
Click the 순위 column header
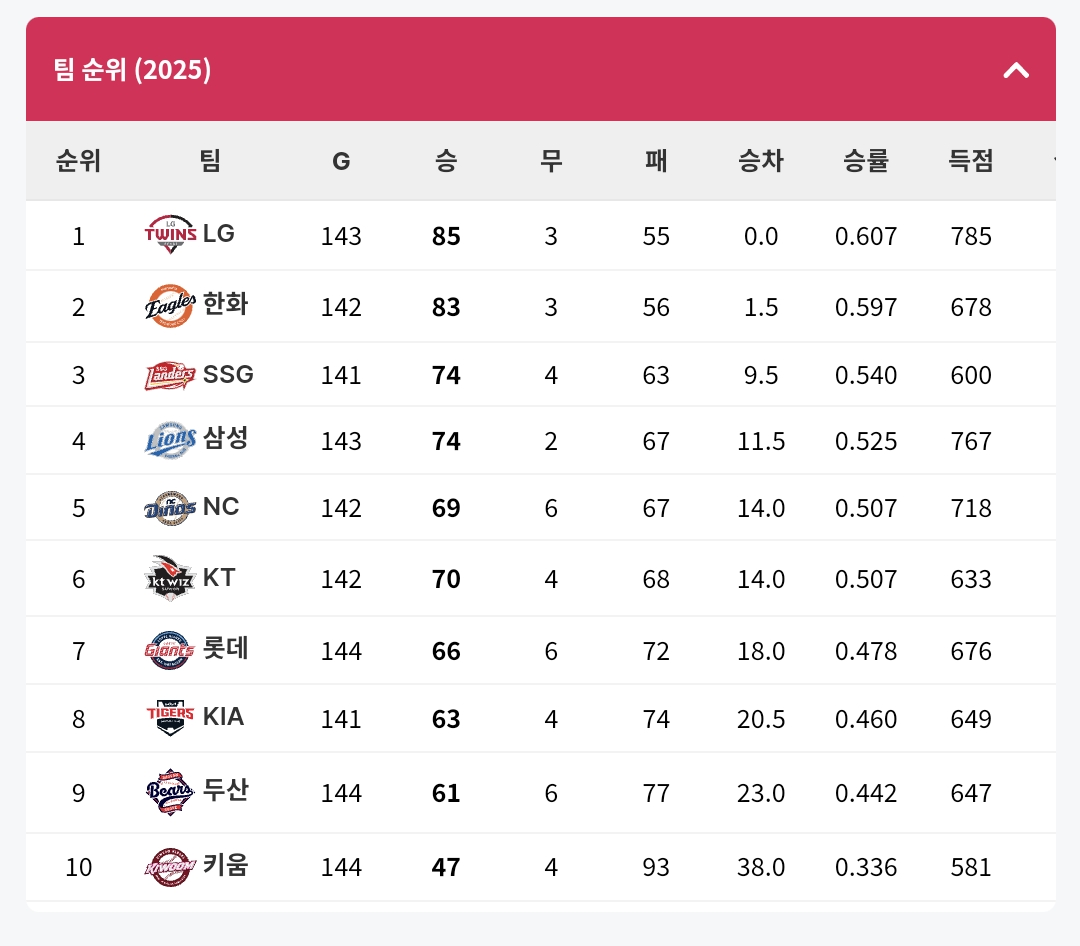coord(78,161)
